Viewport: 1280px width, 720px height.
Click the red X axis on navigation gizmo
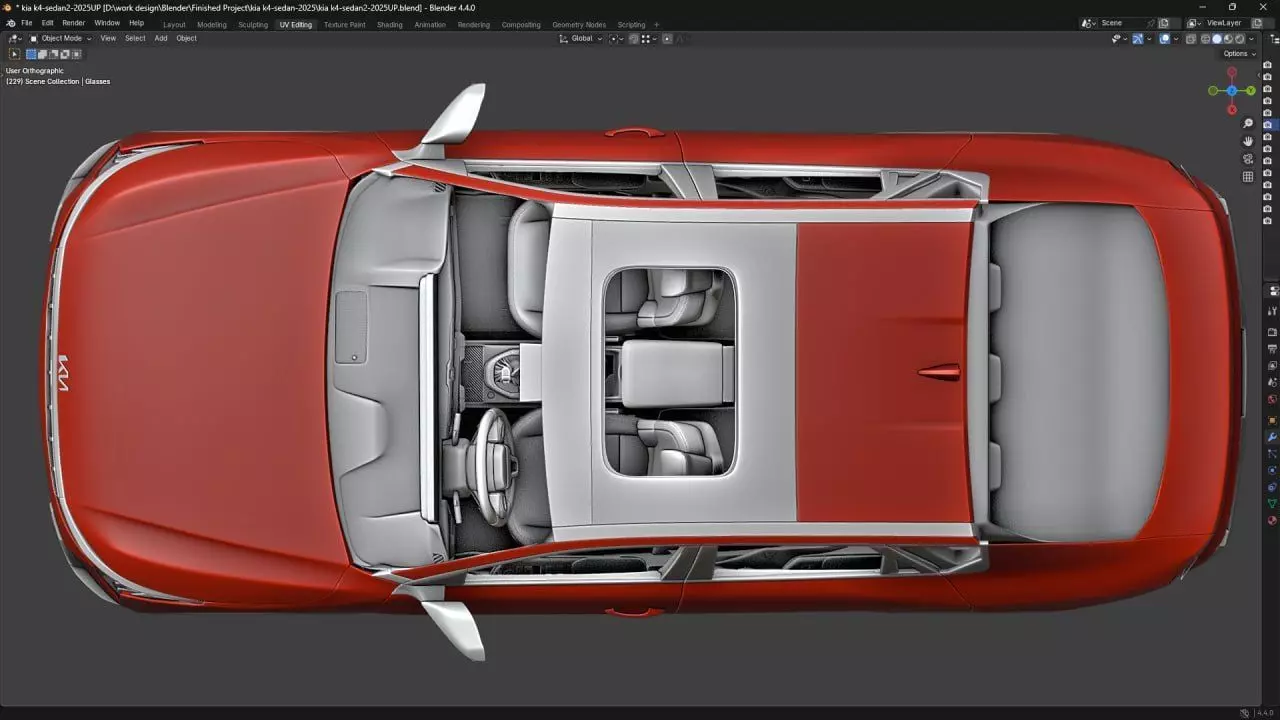[x=1232, y=109]
